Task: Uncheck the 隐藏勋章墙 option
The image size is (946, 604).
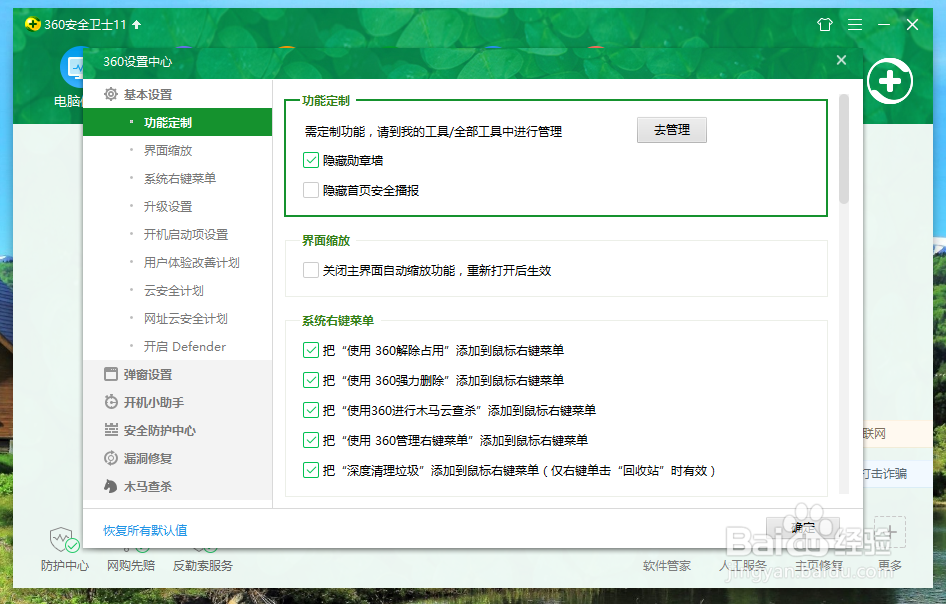Action: pos(311,159)
